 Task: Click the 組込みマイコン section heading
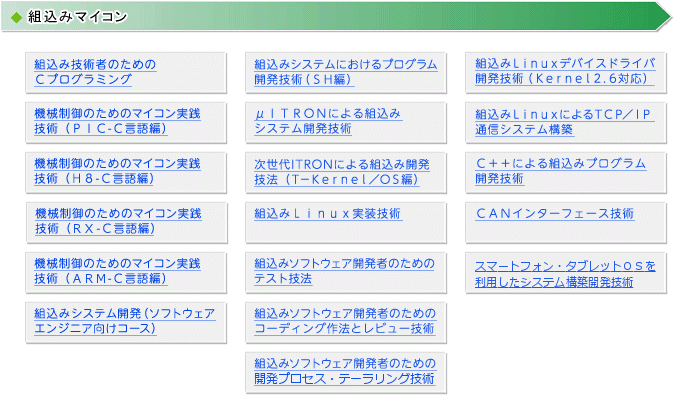point(78,17)
